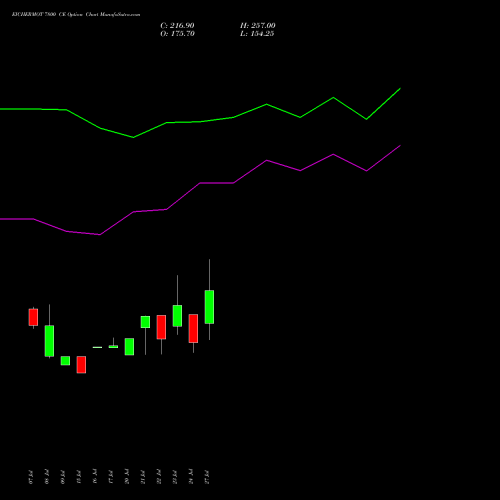Click the '21 Jul' date label

coord(143,477)
